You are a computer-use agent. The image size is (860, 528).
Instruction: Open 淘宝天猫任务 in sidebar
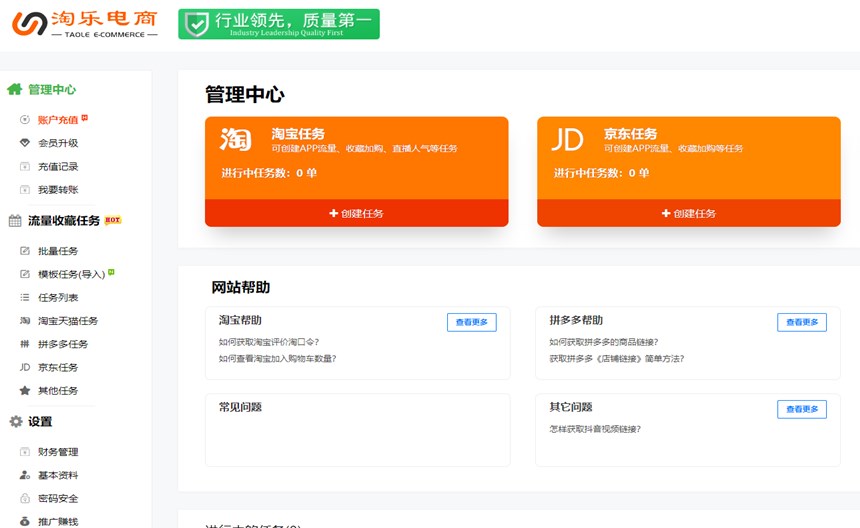tap(67, 321)
